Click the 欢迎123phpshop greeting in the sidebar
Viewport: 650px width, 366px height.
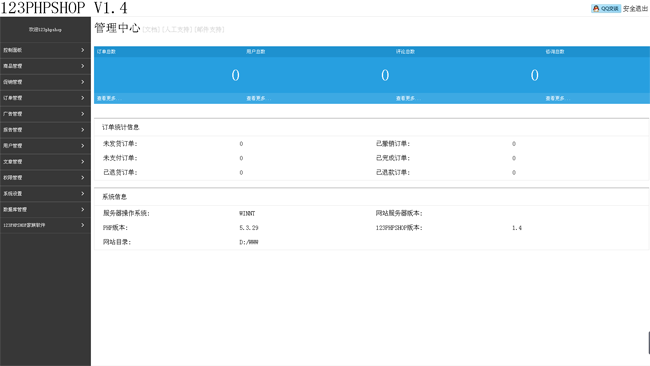click(45, 30)
